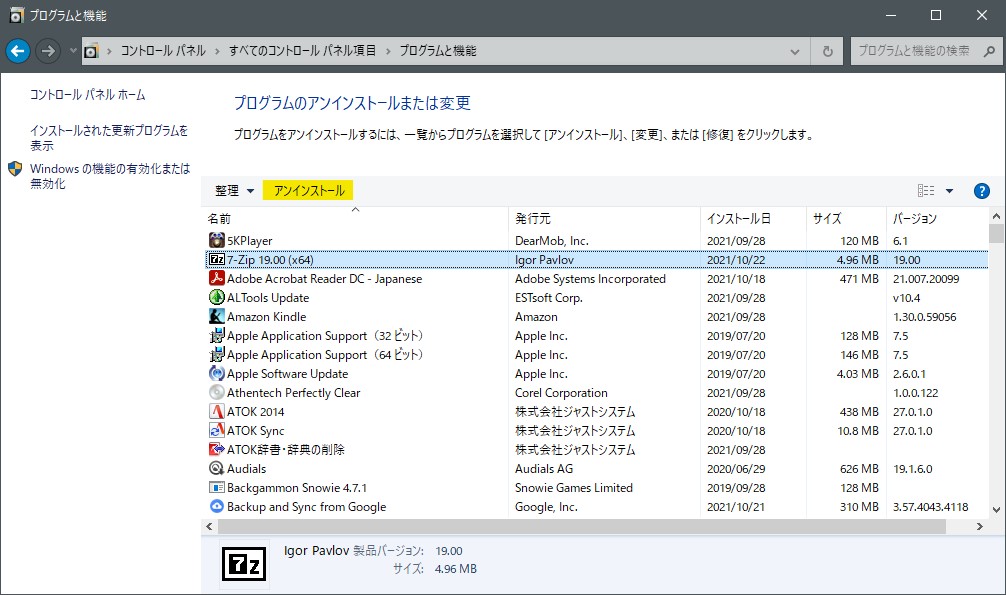Screen dimensions: 1006x595
Task: Click the ATOK 2014 icon
Action: [x=217, y=411]
